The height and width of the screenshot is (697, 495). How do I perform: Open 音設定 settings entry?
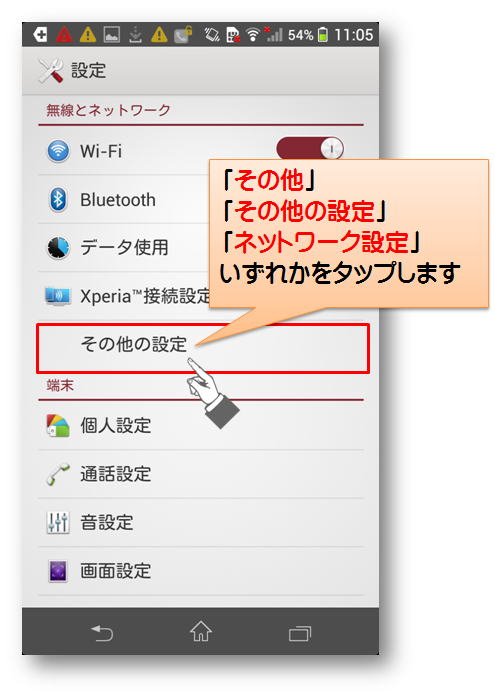201,522
